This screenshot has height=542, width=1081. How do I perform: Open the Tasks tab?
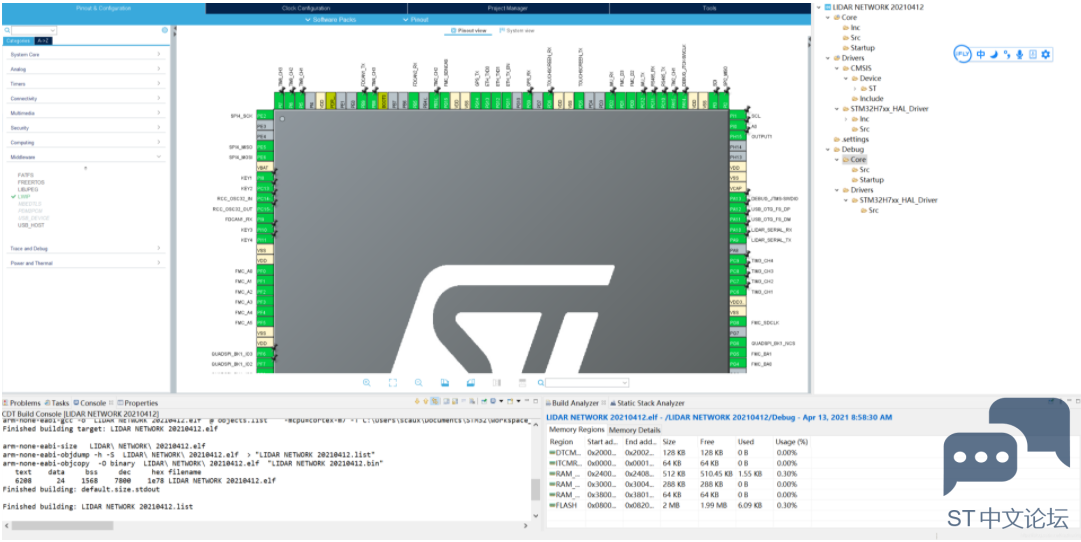click(x=57, y=403)
